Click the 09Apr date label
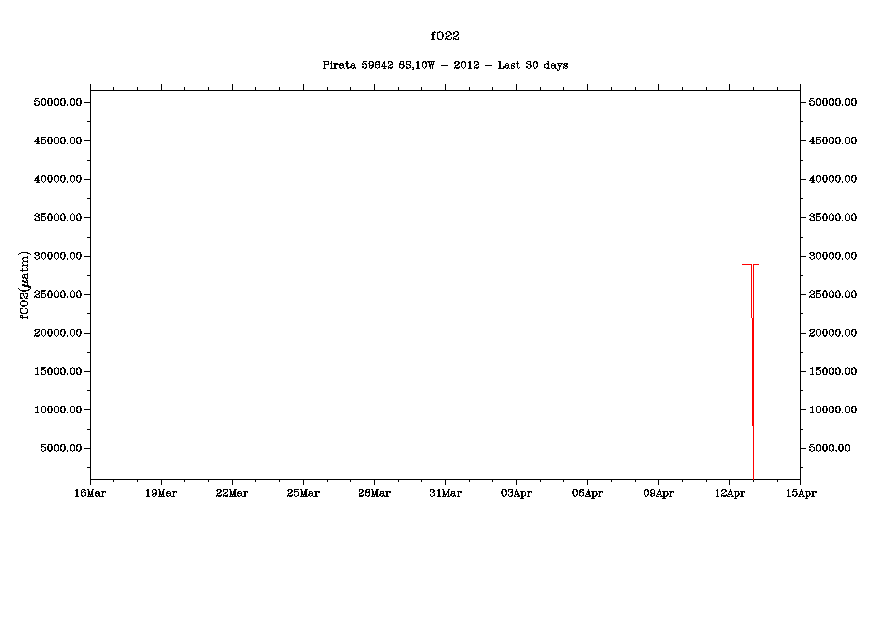 point(658,492)
